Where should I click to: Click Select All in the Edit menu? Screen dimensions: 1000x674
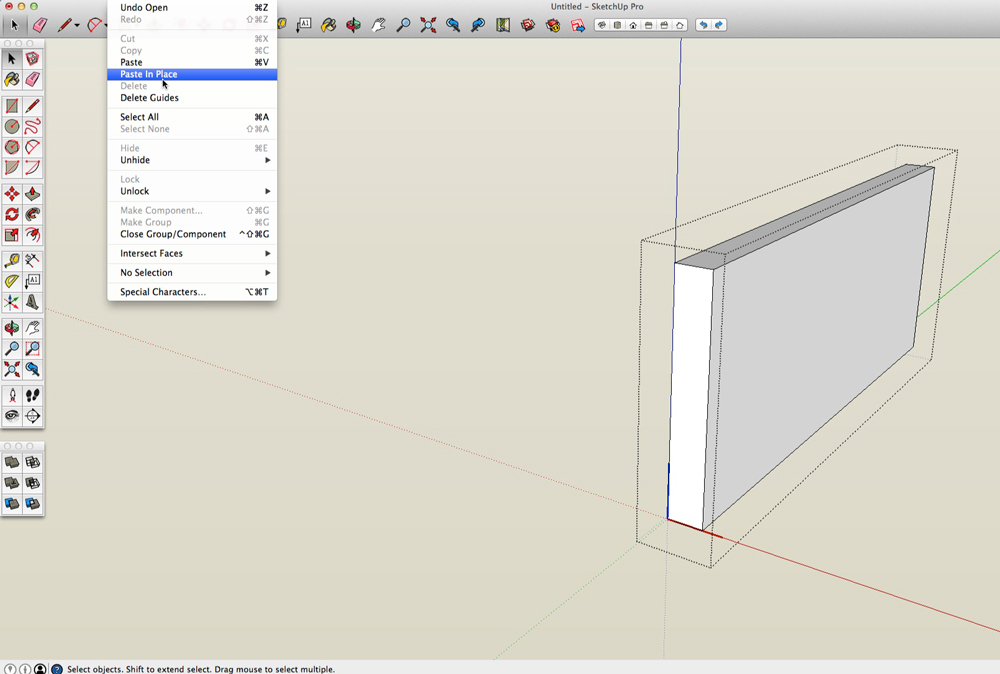click(139, 117)
